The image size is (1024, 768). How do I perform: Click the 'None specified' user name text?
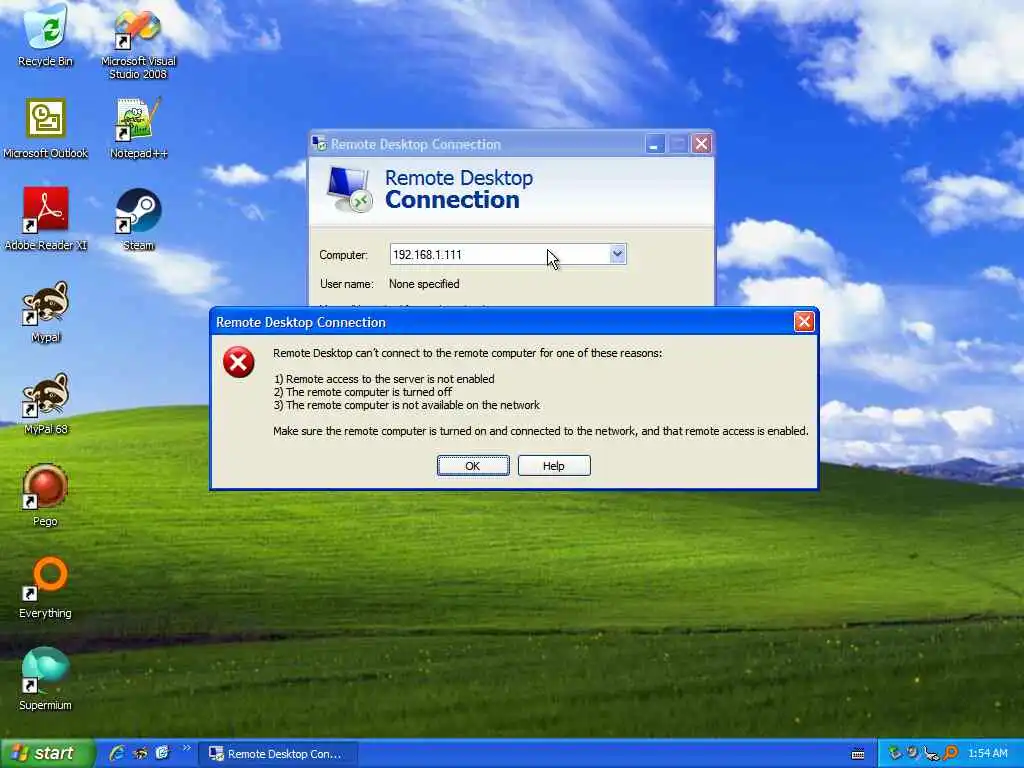(x=424, y=284)
